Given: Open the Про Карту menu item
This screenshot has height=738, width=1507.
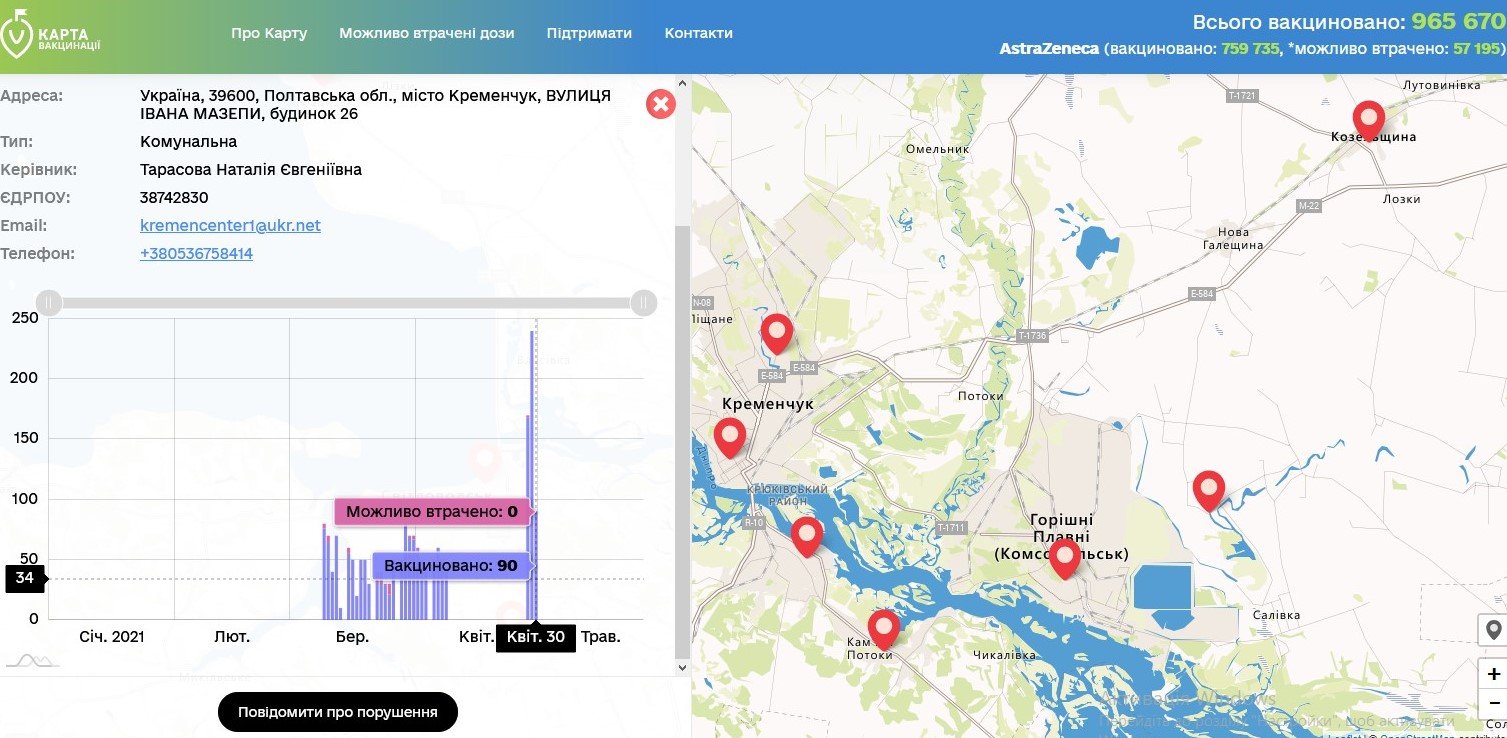Looking at the screenshot, I should 269,33.
